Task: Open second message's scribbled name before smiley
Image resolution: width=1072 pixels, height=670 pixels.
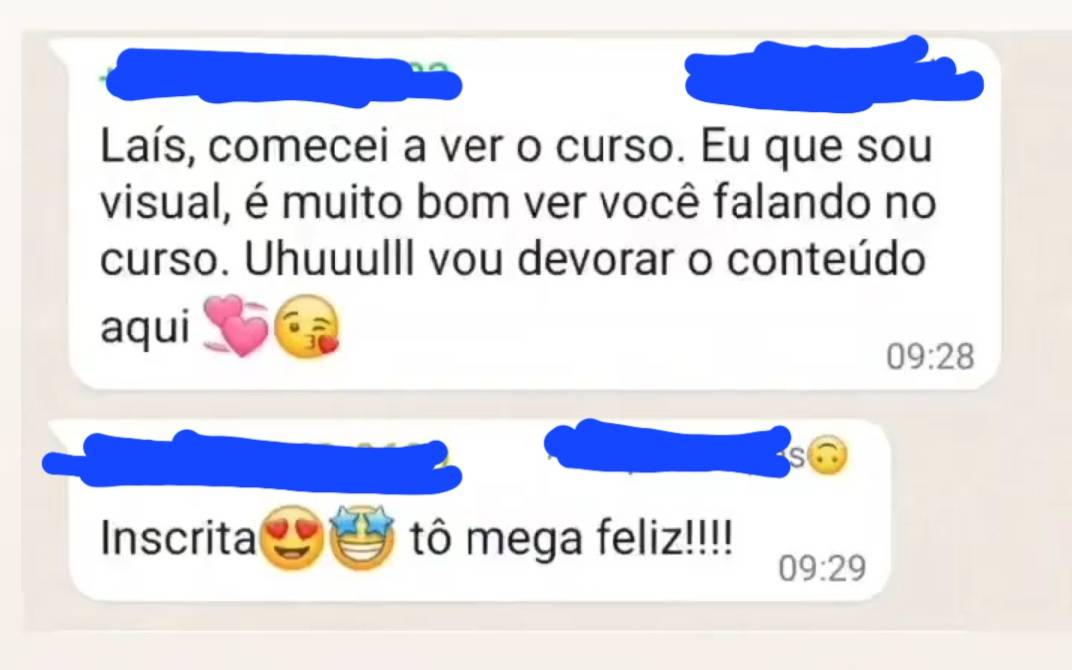Action: tap(668, 450)
